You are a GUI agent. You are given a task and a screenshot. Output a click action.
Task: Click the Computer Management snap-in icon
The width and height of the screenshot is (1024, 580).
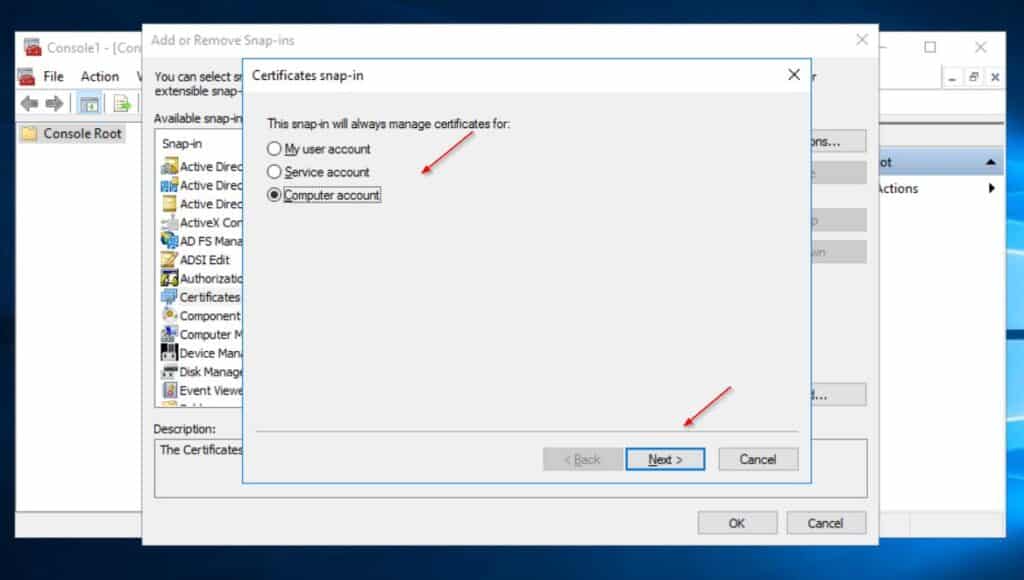point(169,334)
